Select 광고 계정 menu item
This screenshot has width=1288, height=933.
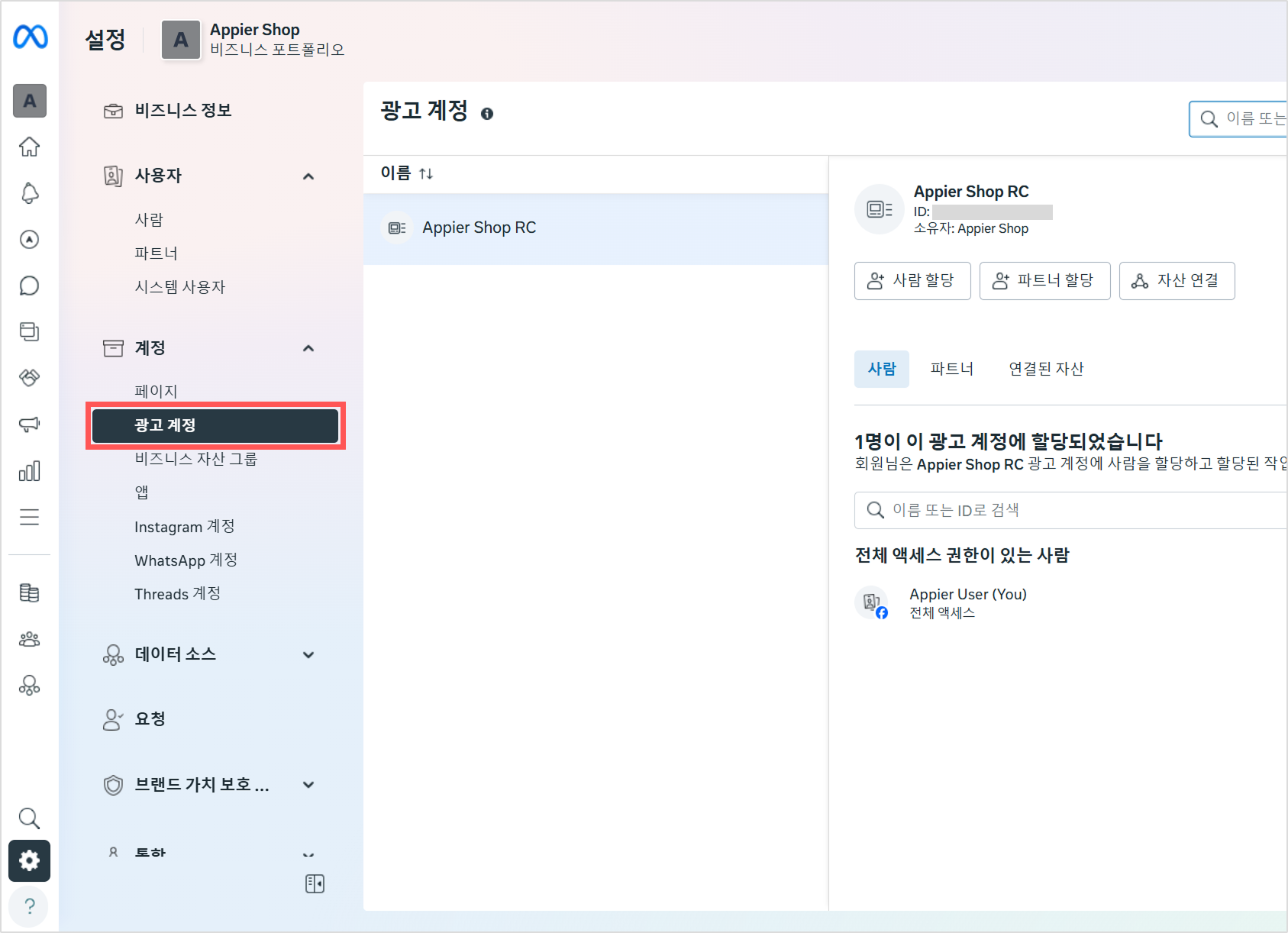[x=215, y=425]
